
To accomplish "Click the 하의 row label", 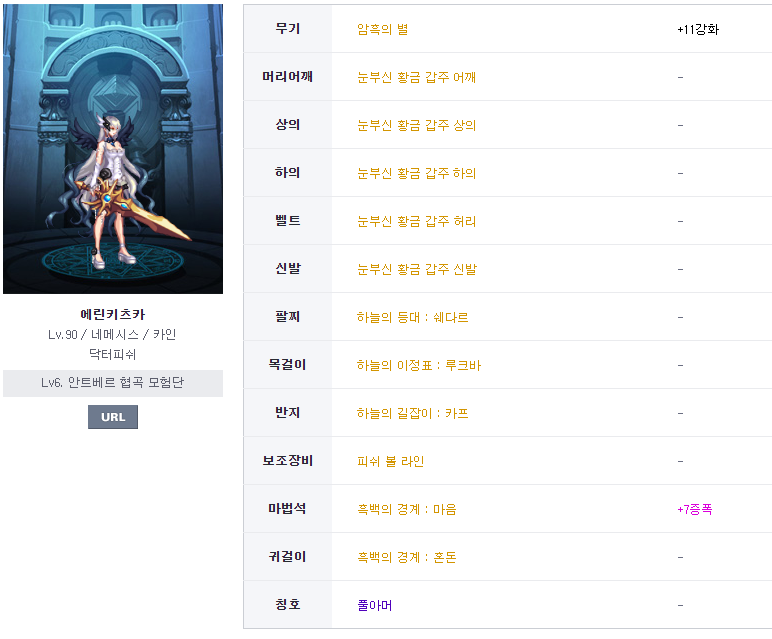I will pos(288,172).
